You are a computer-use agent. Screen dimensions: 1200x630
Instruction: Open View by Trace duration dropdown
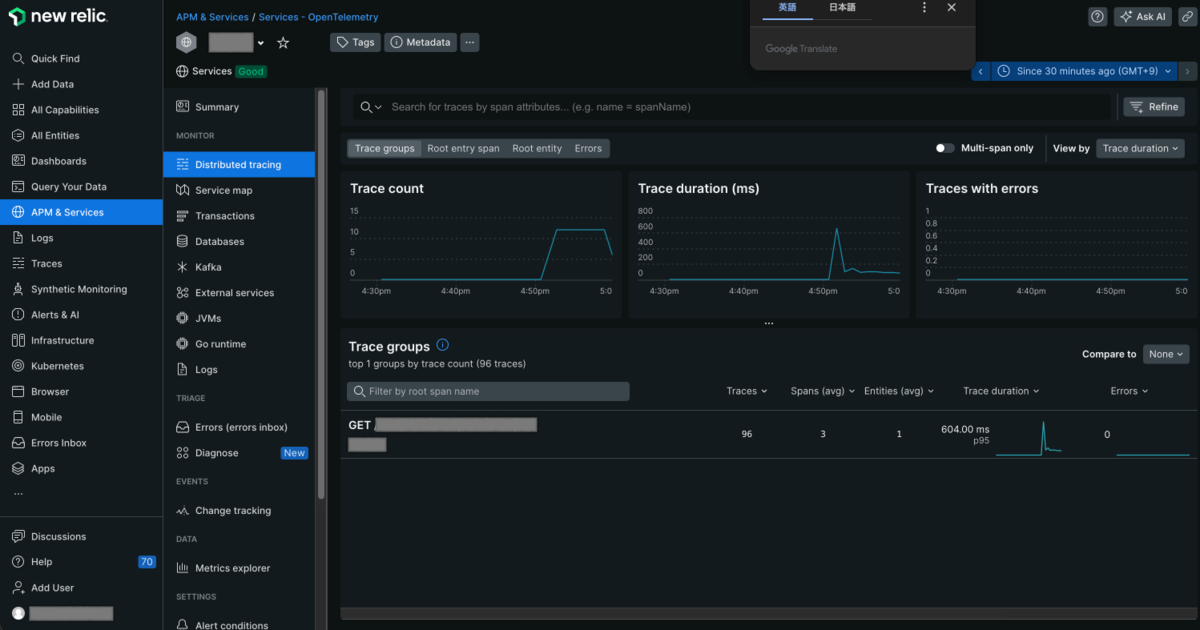click(1140, 148)
